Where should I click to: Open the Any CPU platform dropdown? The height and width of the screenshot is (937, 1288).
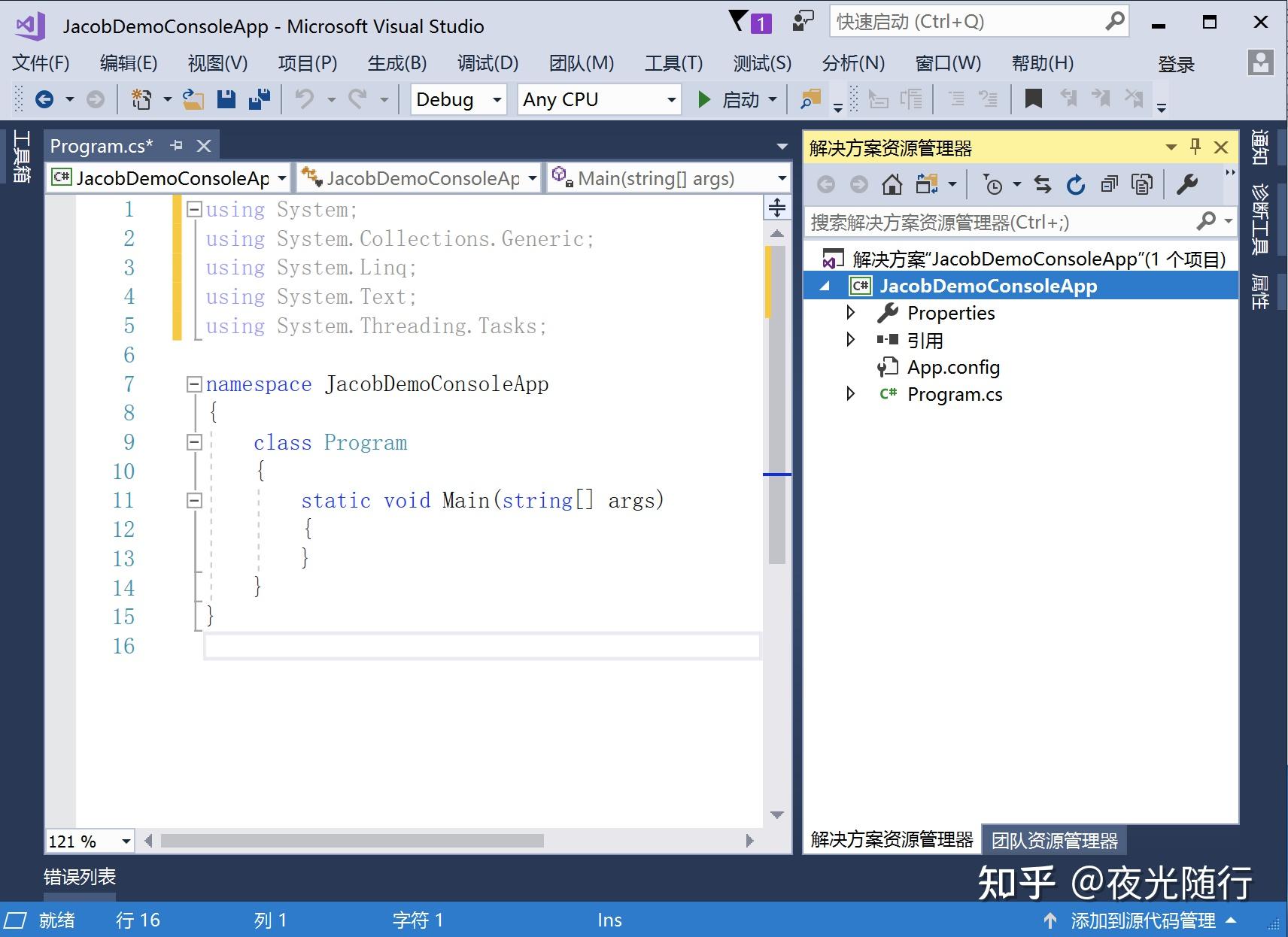(x=599, y=99)
